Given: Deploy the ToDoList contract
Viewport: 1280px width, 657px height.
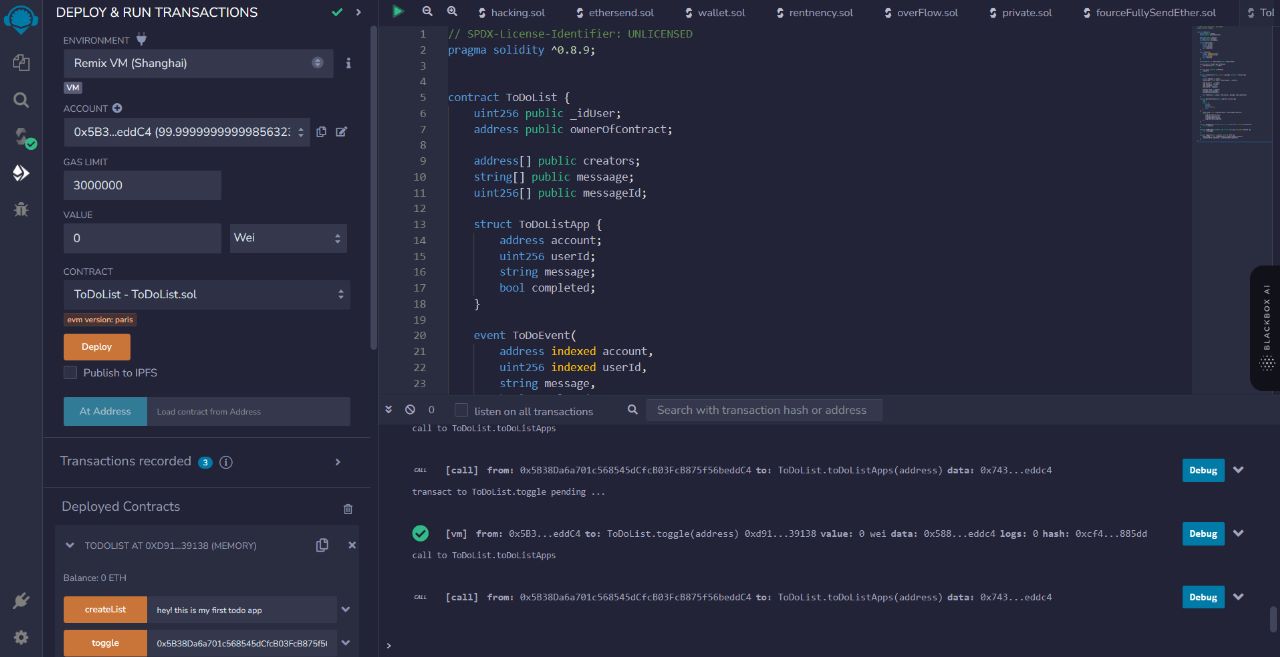Looking at the screenshot, I should coord(96,346).
